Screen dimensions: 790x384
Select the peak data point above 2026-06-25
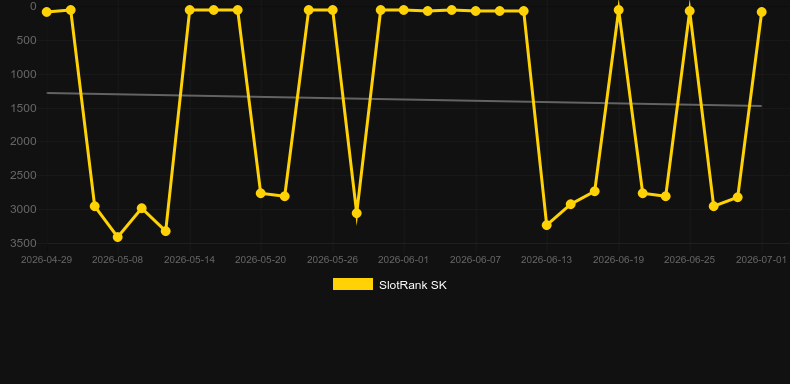(690, 11)
